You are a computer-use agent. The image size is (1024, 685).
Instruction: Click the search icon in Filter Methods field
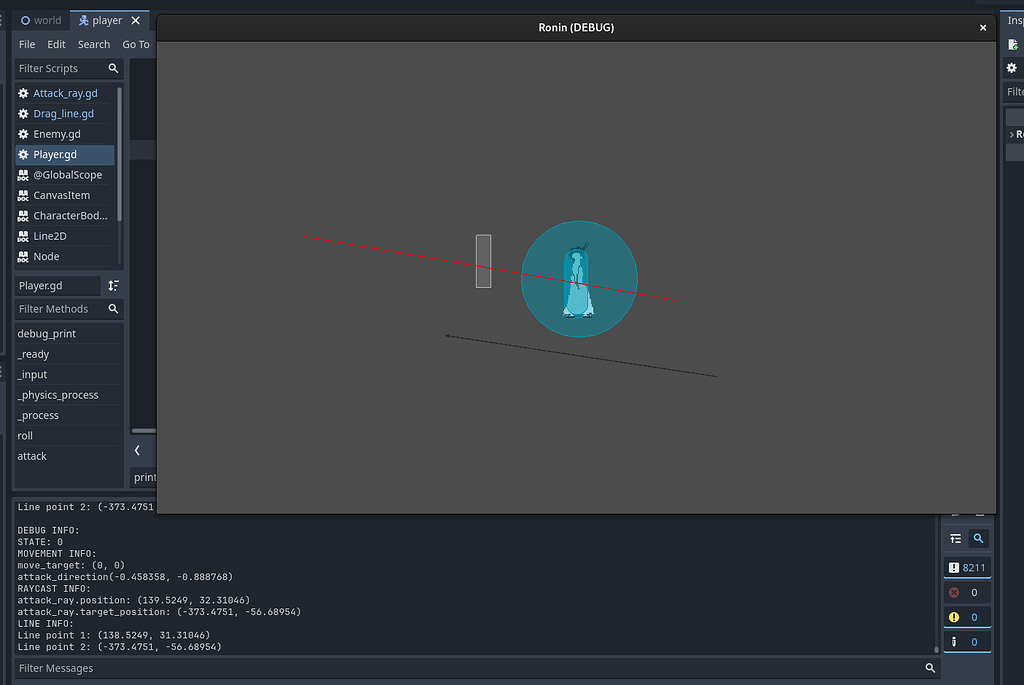click(113, 308)
